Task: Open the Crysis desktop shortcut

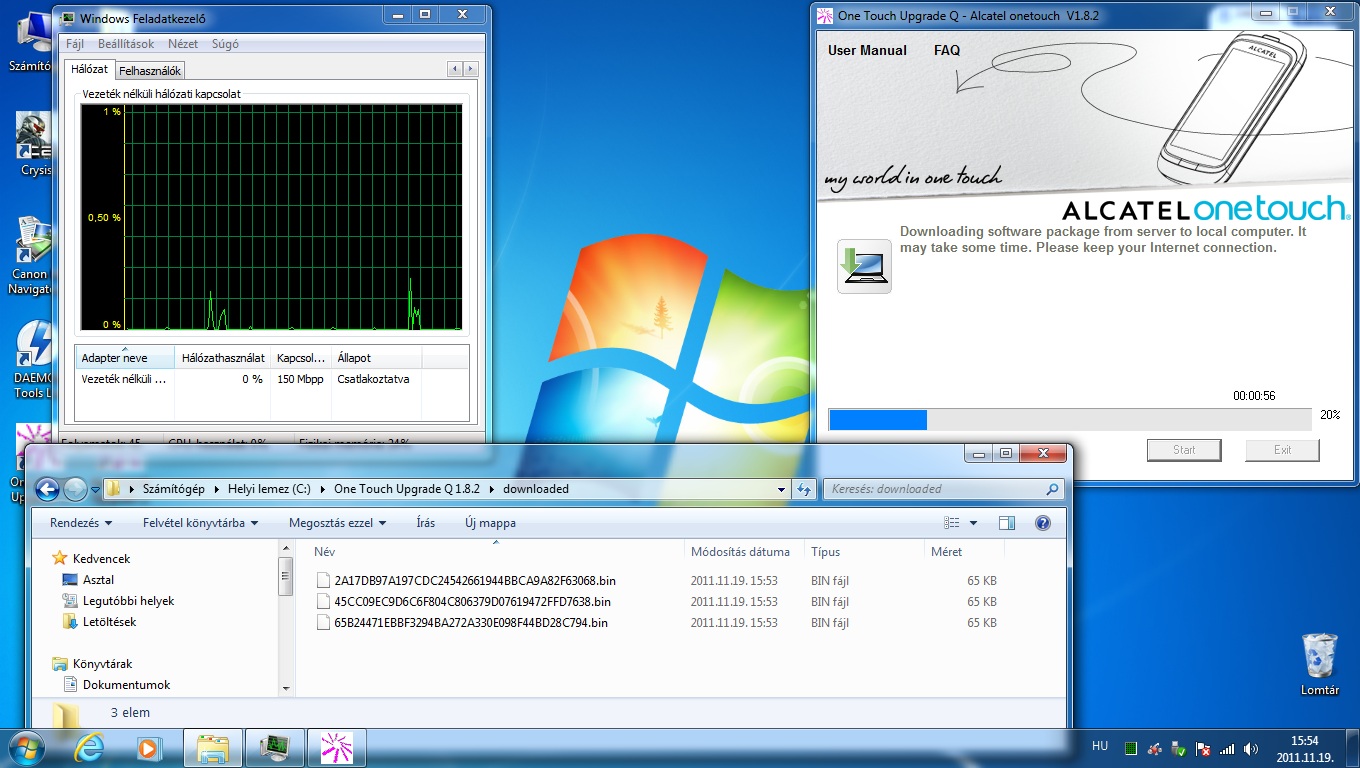Action: click(36, 144)
